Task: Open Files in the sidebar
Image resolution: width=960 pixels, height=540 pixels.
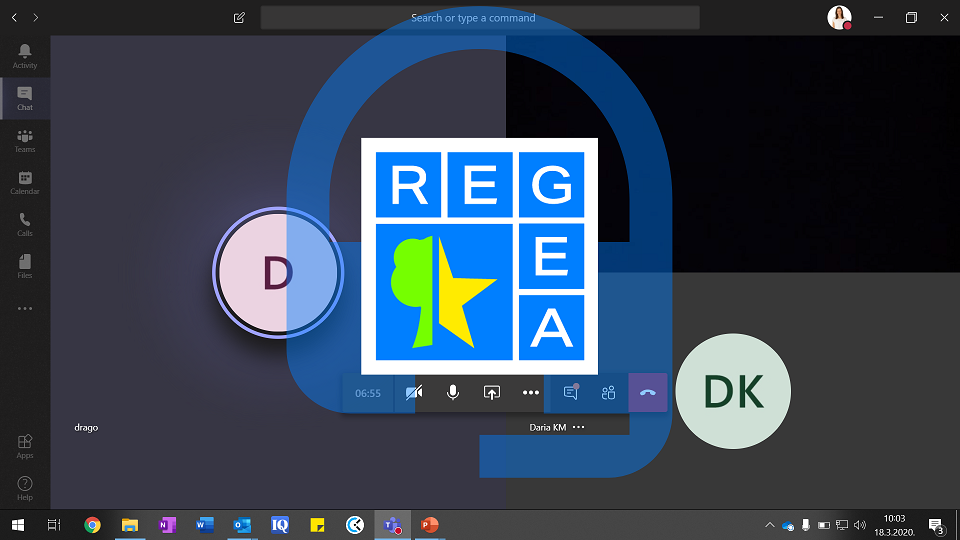Action: click(24, 266)
